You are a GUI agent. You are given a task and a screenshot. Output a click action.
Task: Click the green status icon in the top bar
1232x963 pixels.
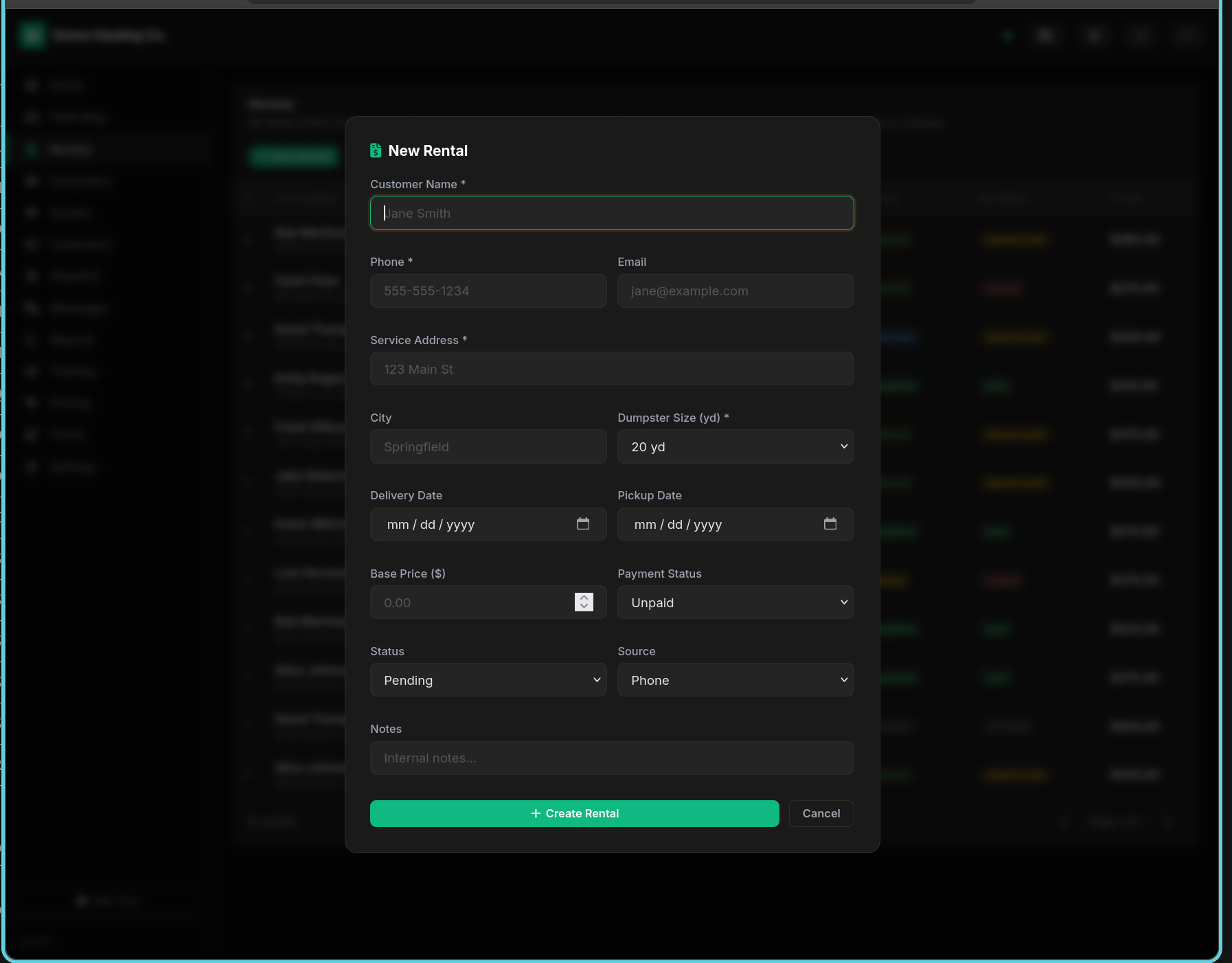click(x=1007, y=35)
